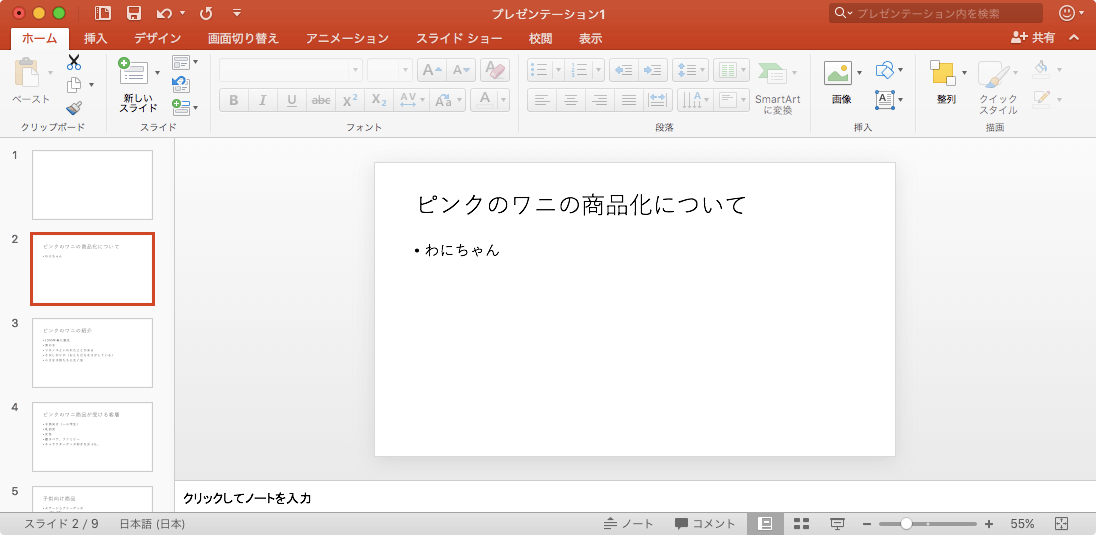Expand the quick access toolbar customize arrow
The width and height of the screenshot is (1096, 535).
click(237, 14)
